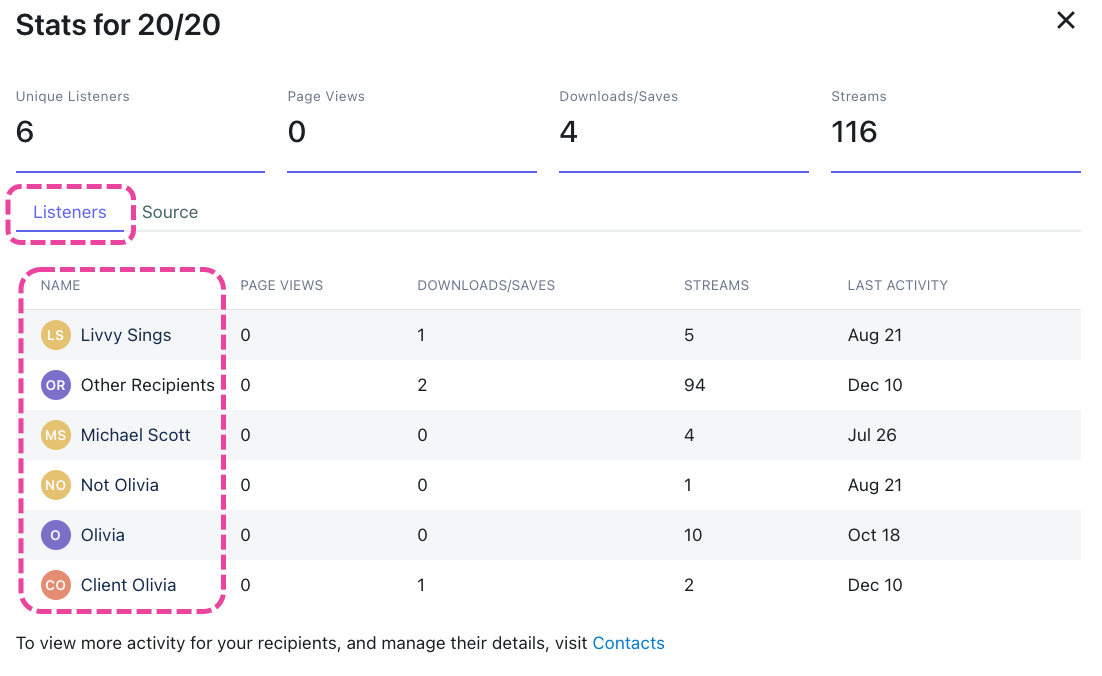Select the Client Olivia name

(128, 585)
